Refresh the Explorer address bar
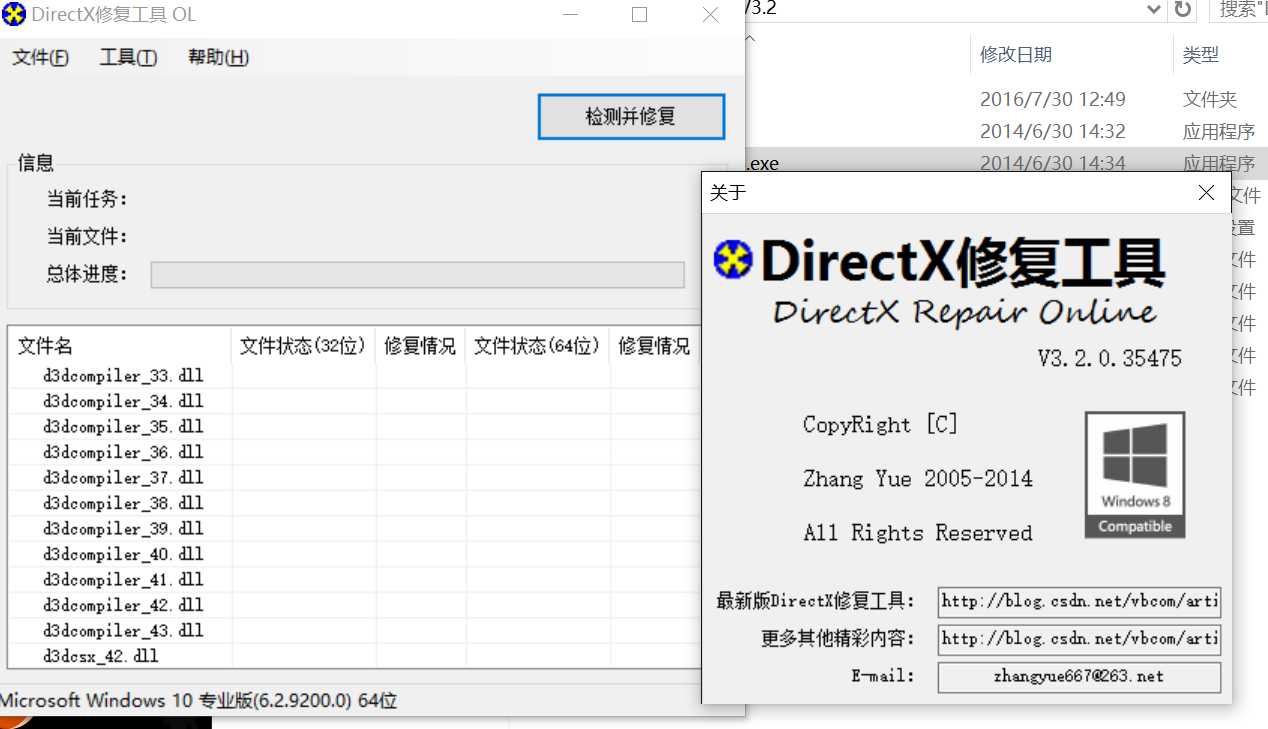The image size is (1268, 729). 1183,9
